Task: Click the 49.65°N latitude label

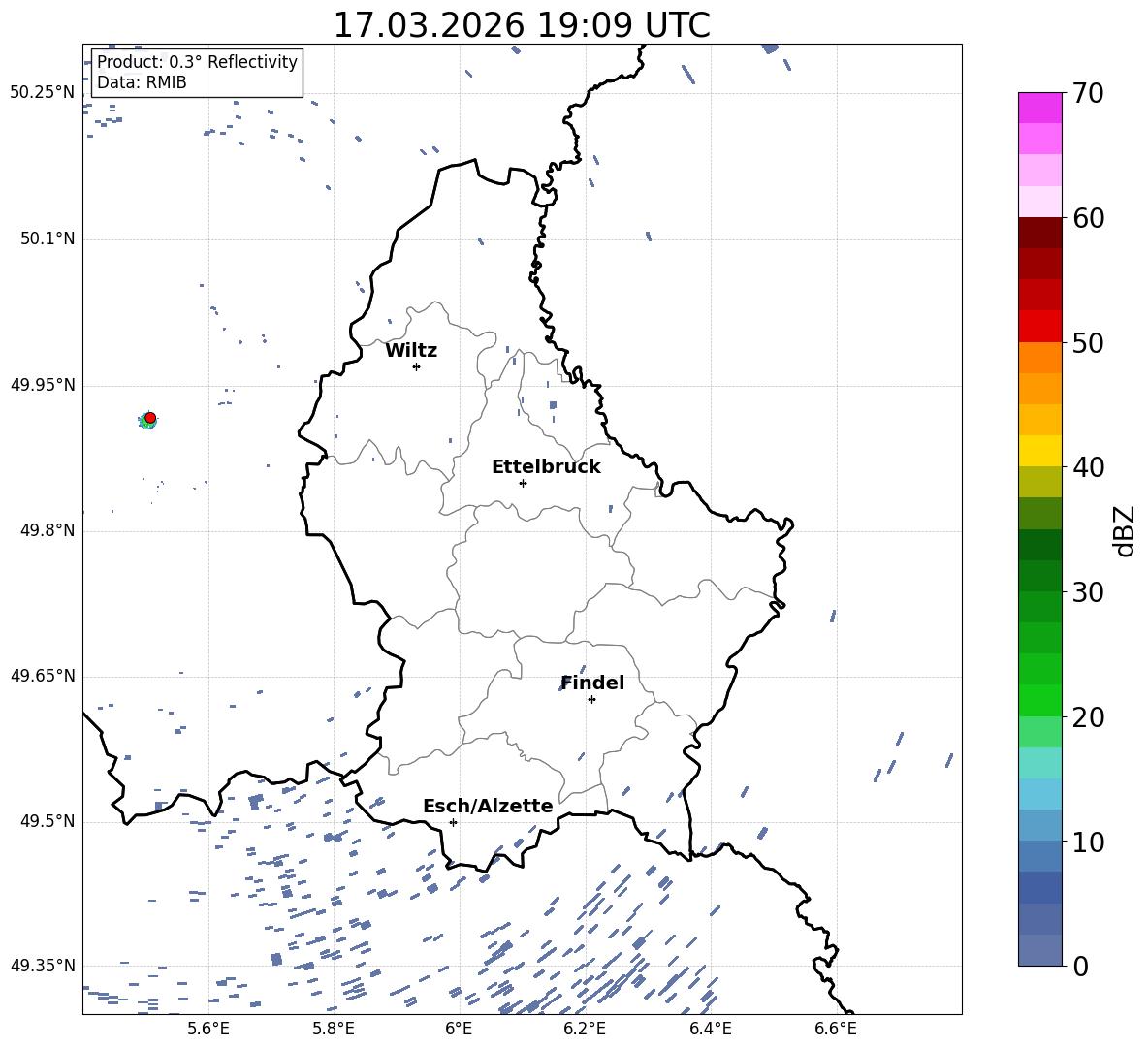Action: [43, 675]
